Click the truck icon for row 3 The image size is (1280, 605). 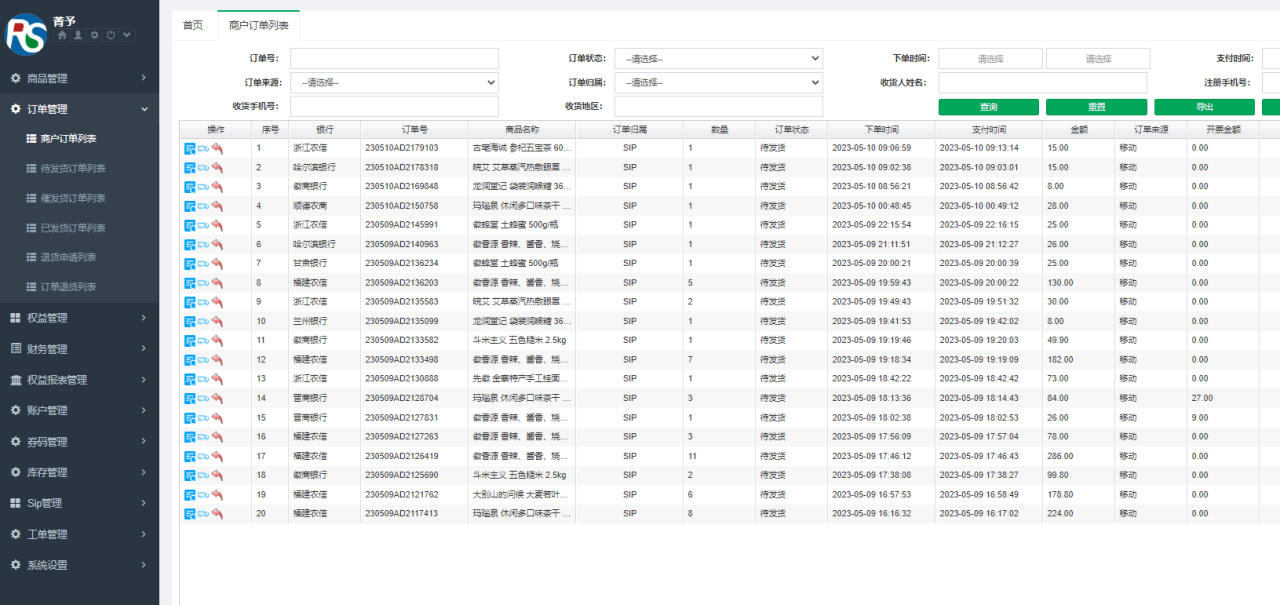(x=203, y=186)
